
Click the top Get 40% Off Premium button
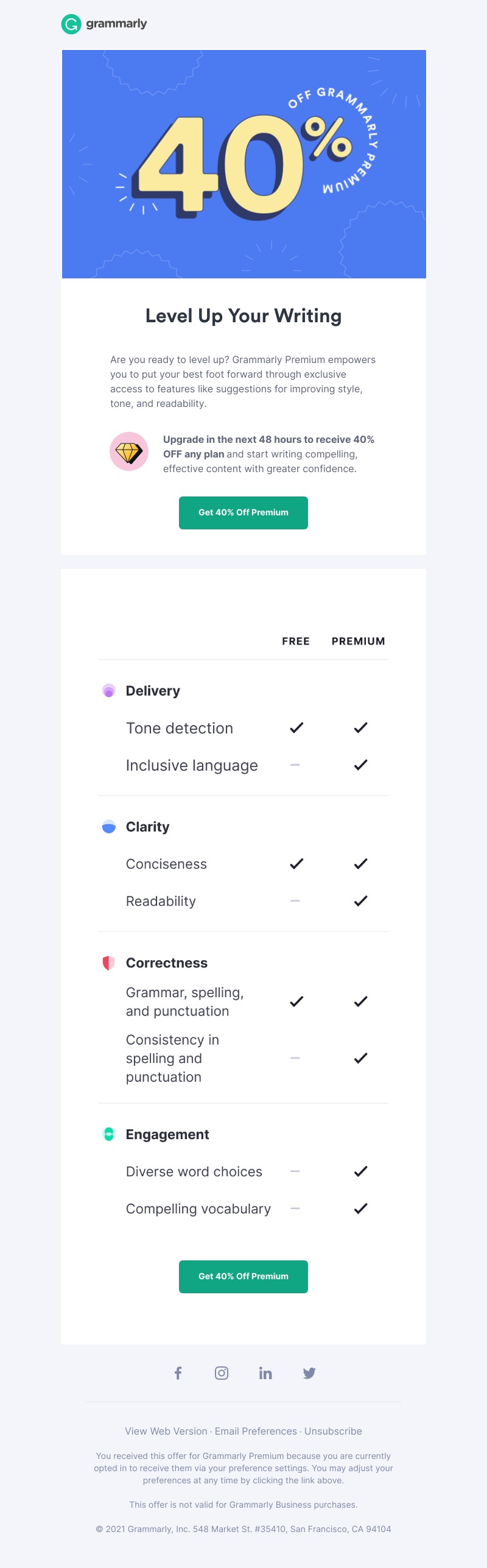243,513
